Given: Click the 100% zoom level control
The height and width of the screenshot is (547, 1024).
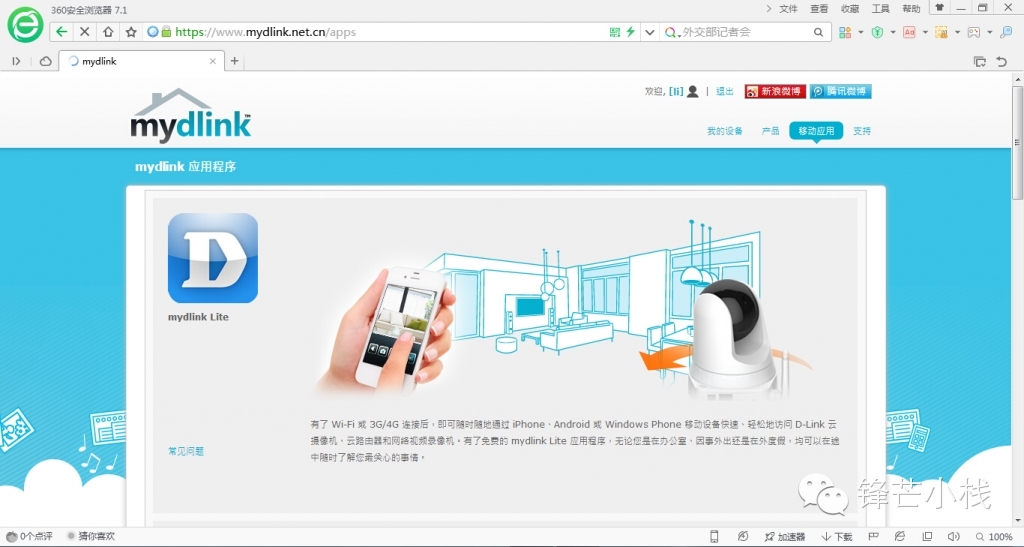Looking at the screenshot, I should coord(995,537).
